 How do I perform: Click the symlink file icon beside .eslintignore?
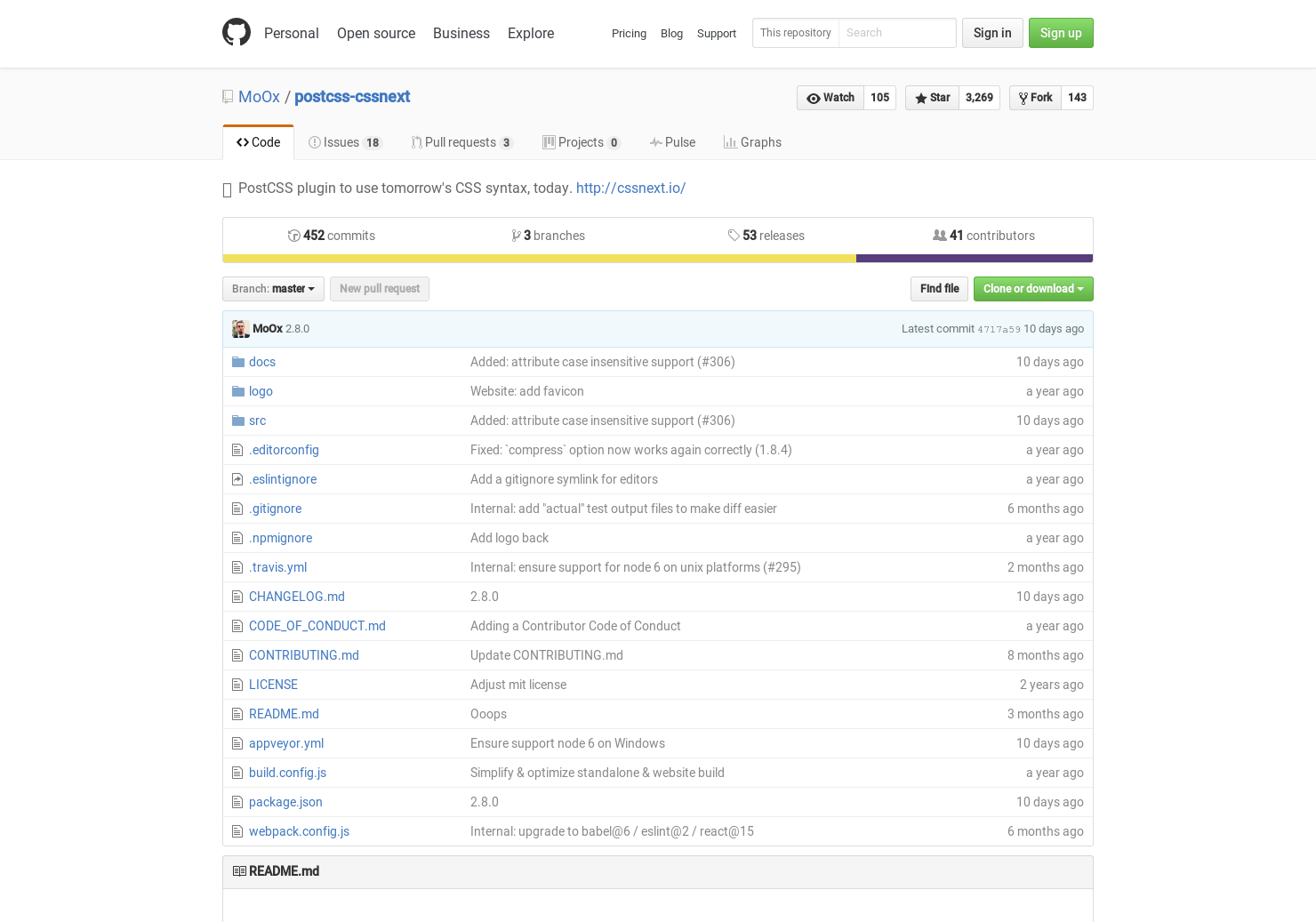237,479
